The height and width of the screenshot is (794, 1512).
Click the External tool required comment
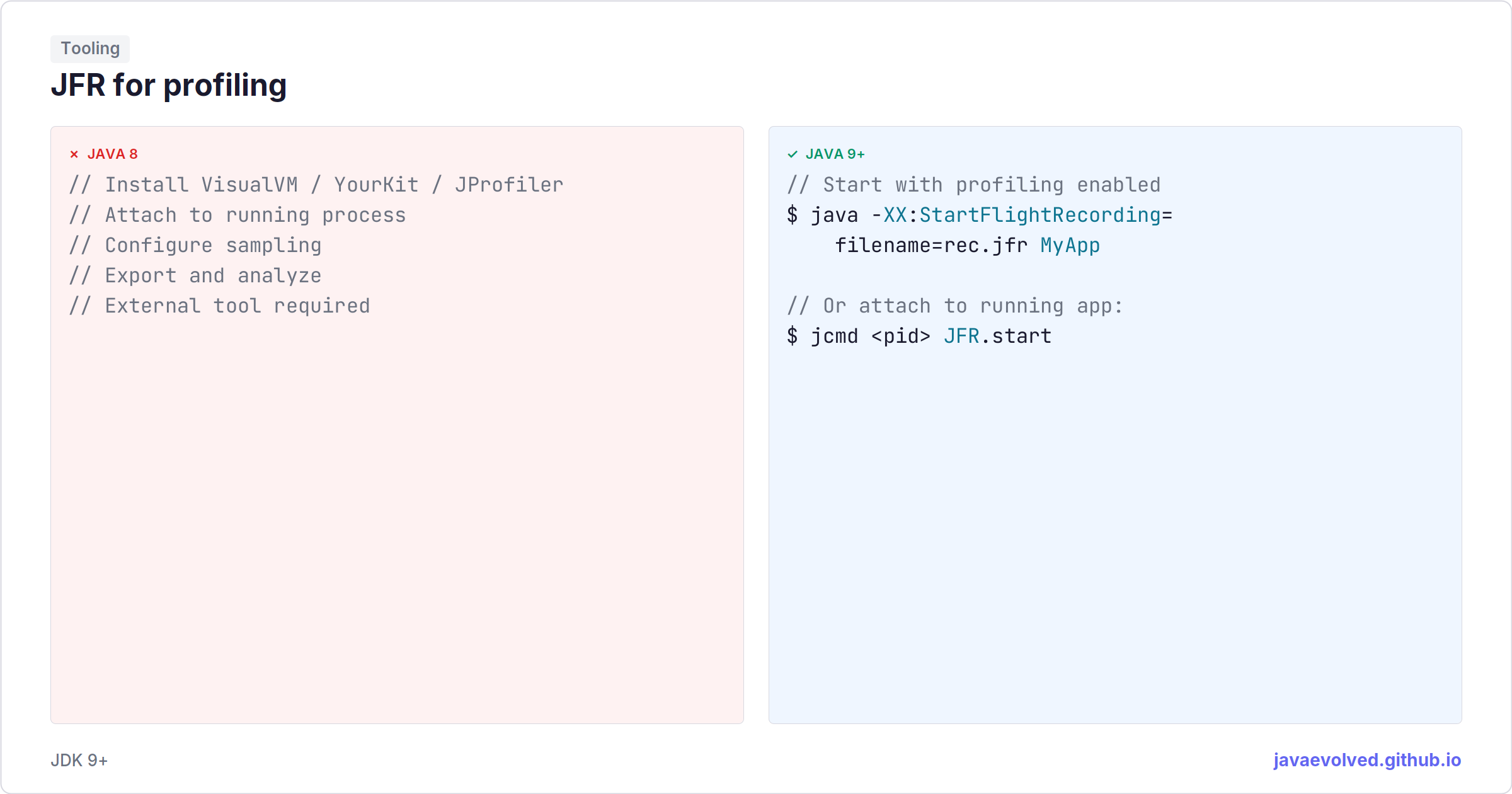click(220, 306)
